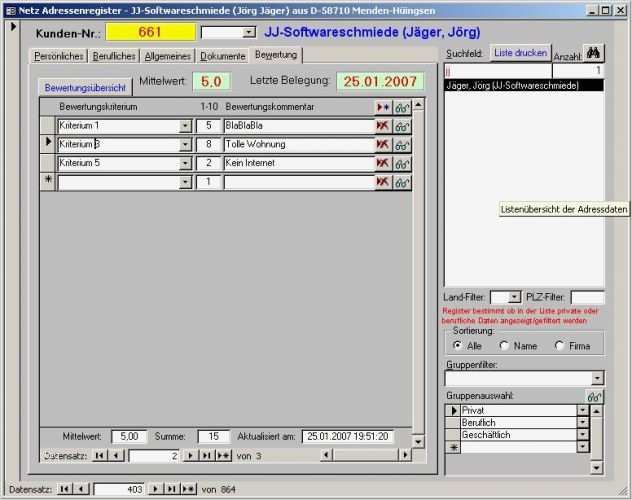Viewport: 632px width, 500px height.
Task: Click the Bewertungsübersicht button
Action: (85, 87)
